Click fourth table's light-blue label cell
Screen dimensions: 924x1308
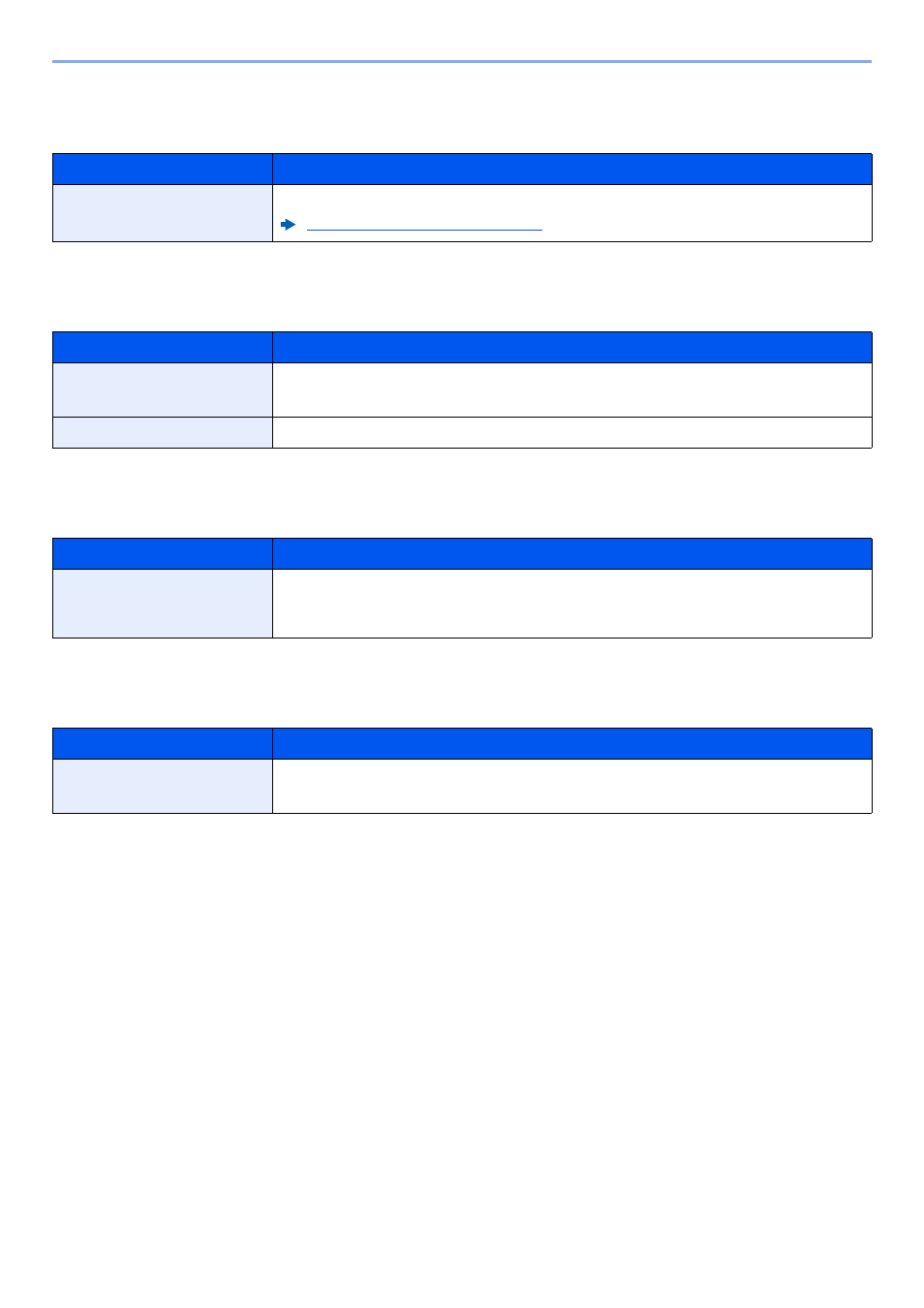pos(163,786)
